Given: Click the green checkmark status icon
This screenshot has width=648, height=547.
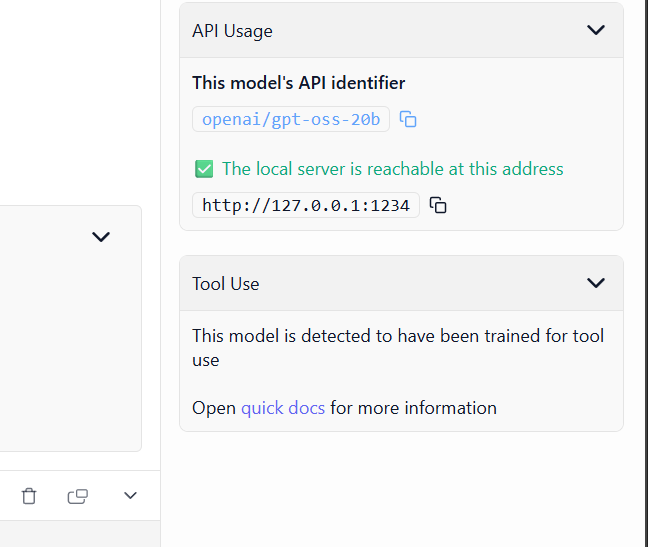Looking at the screenshot, I should (x=204, y=169).
